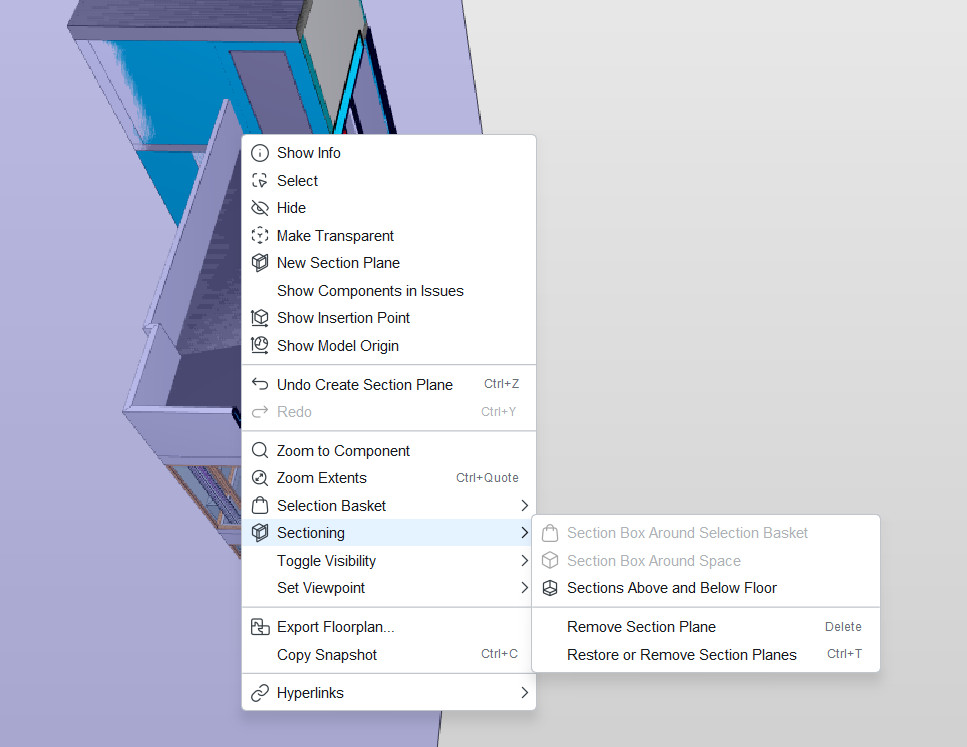Click the Show Insertion Point icon

click(x=260, y=318)
